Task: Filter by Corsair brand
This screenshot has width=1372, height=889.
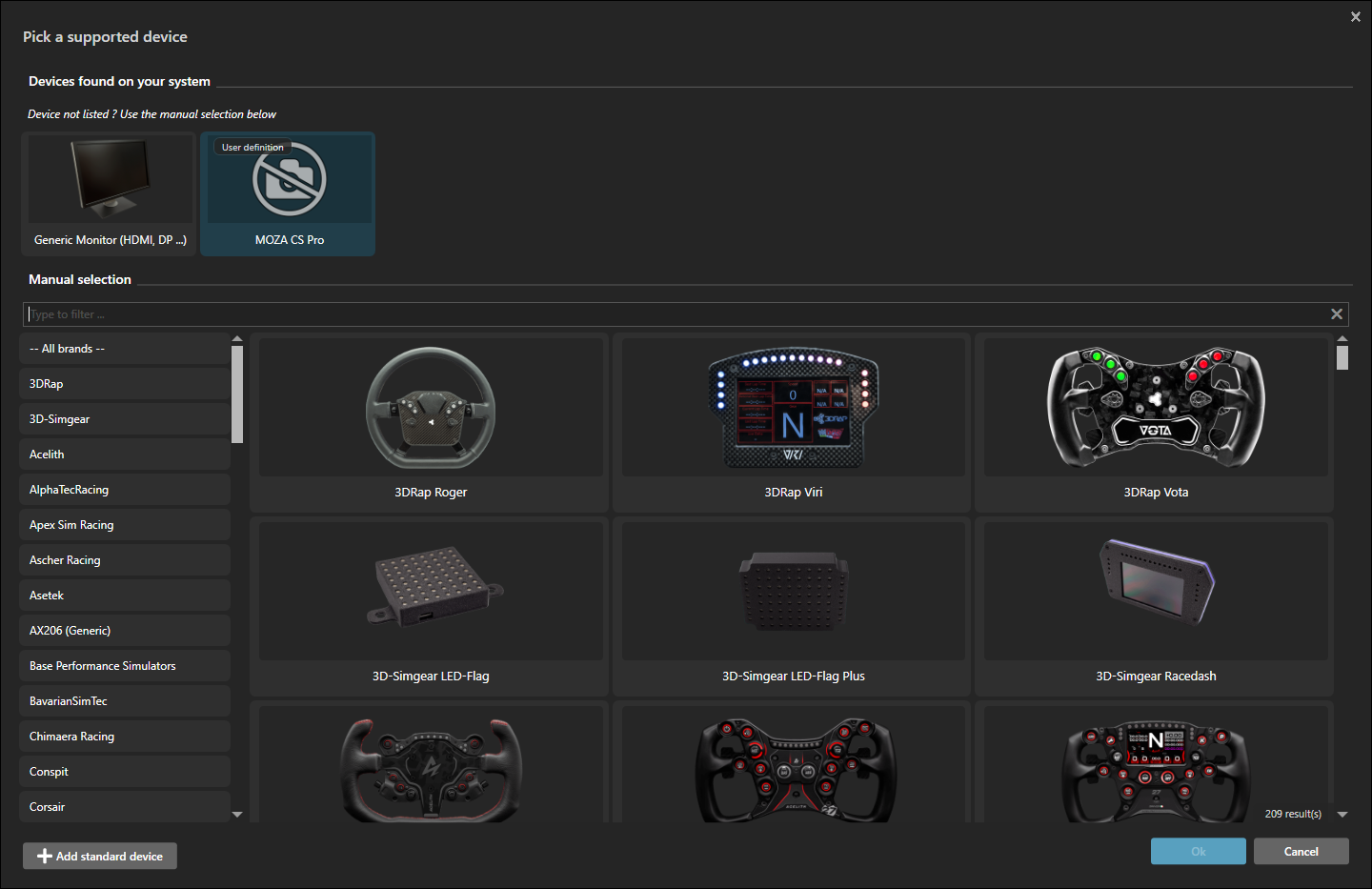Action: pos(125,806)
